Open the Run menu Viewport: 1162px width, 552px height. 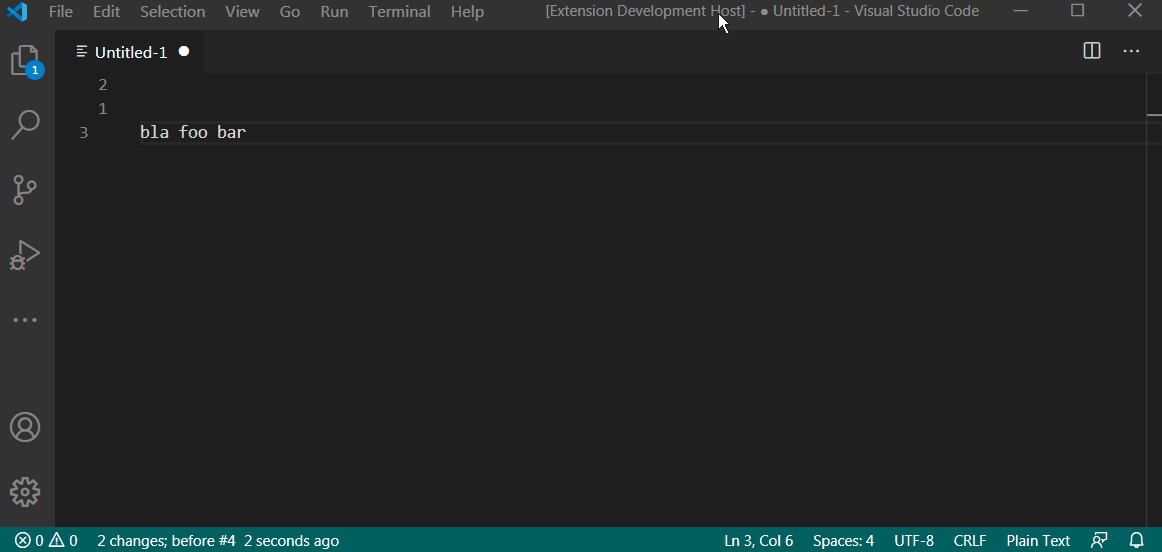[x=334, y=12]
